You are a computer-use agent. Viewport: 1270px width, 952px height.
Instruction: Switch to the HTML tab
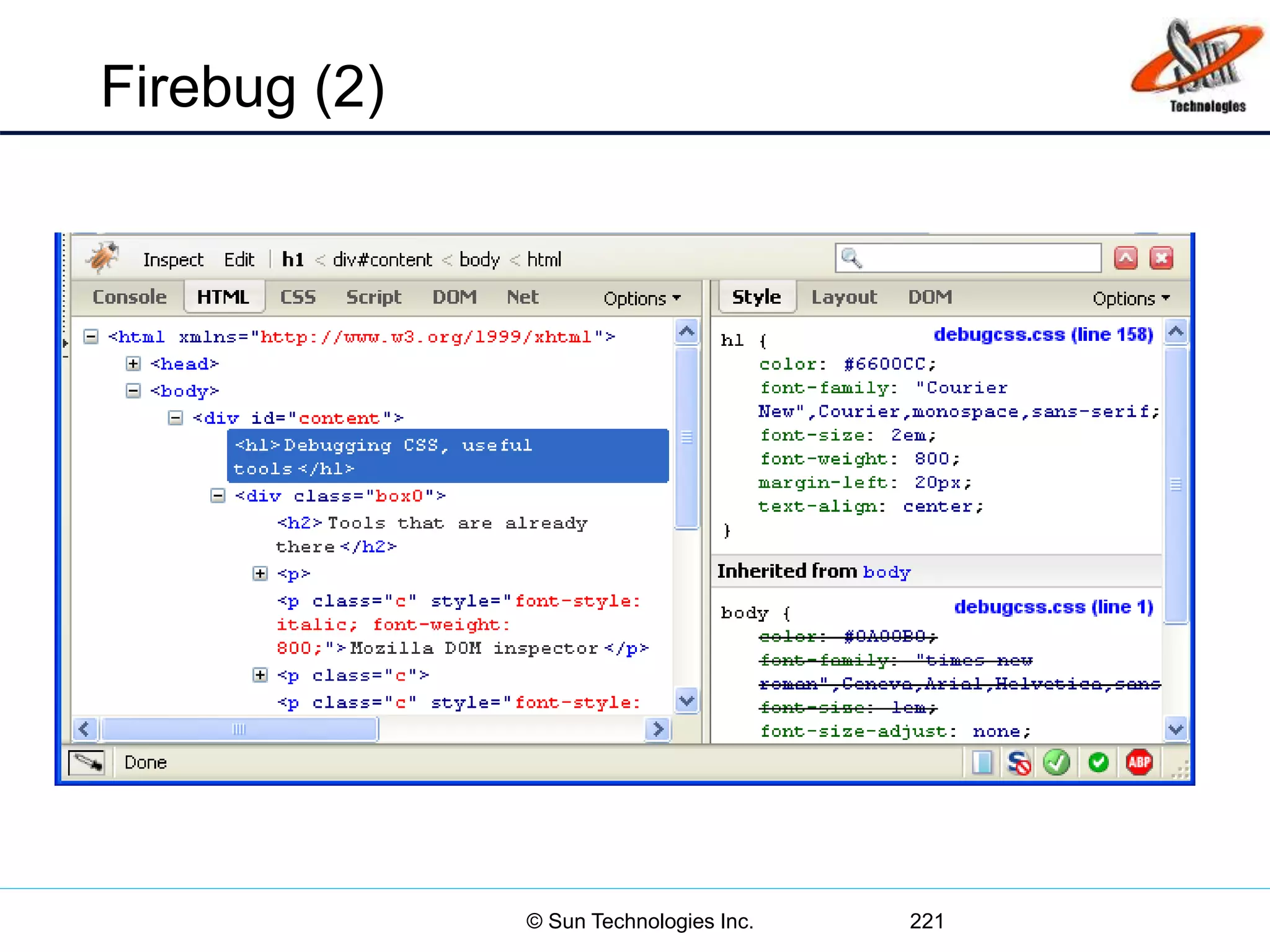point(223,297)
